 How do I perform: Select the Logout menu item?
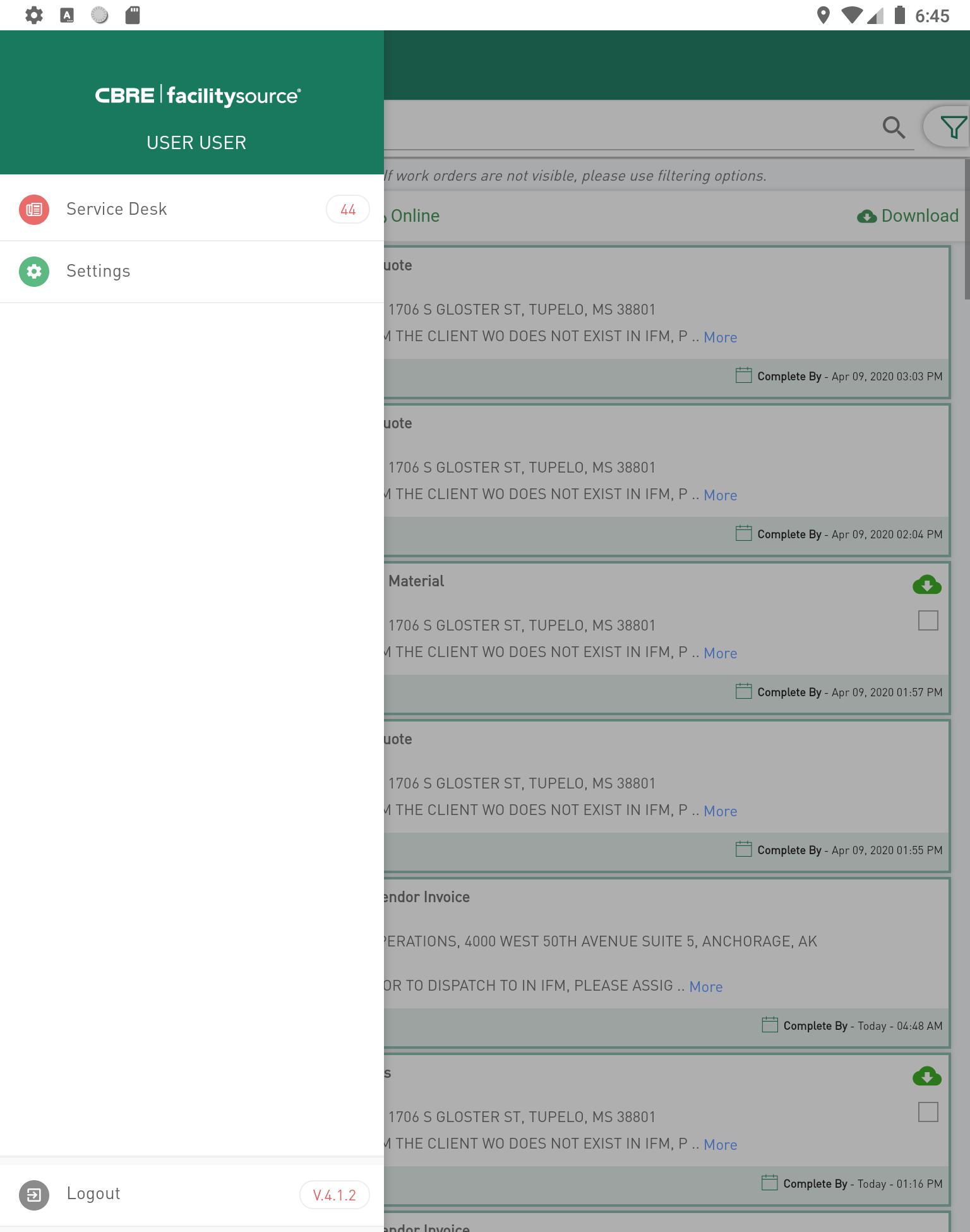[192, 1195]
